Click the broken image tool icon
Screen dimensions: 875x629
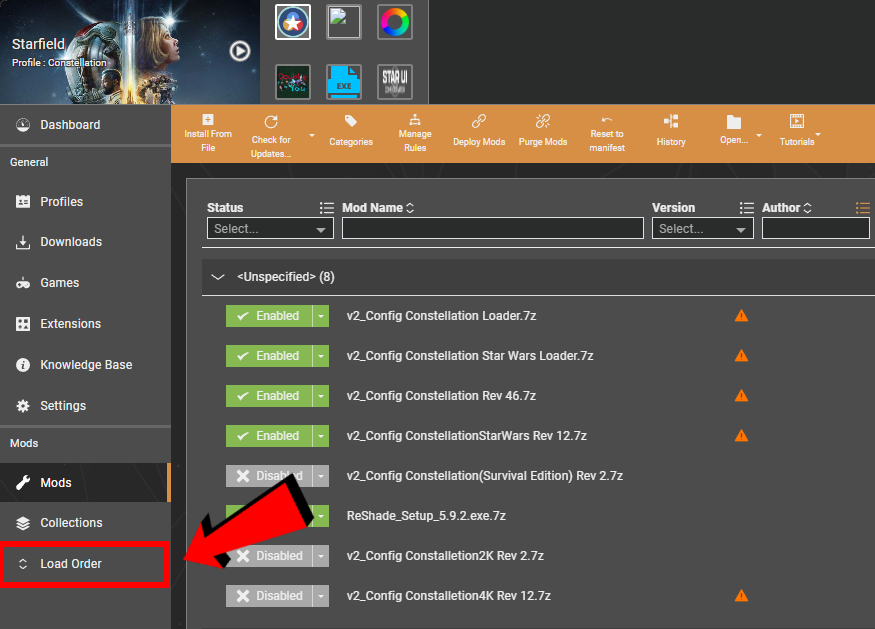(x=344, y=22)
